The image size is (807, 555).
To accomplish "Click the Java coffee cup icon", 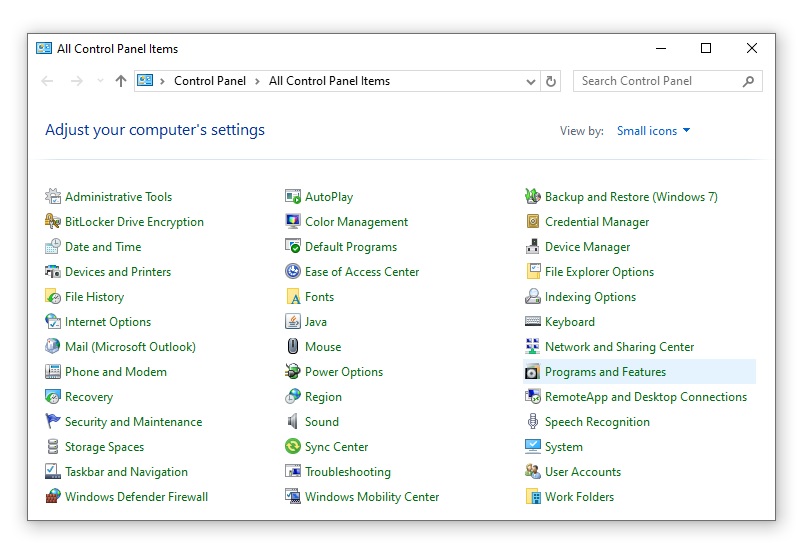I will click(x=293, y=321).
